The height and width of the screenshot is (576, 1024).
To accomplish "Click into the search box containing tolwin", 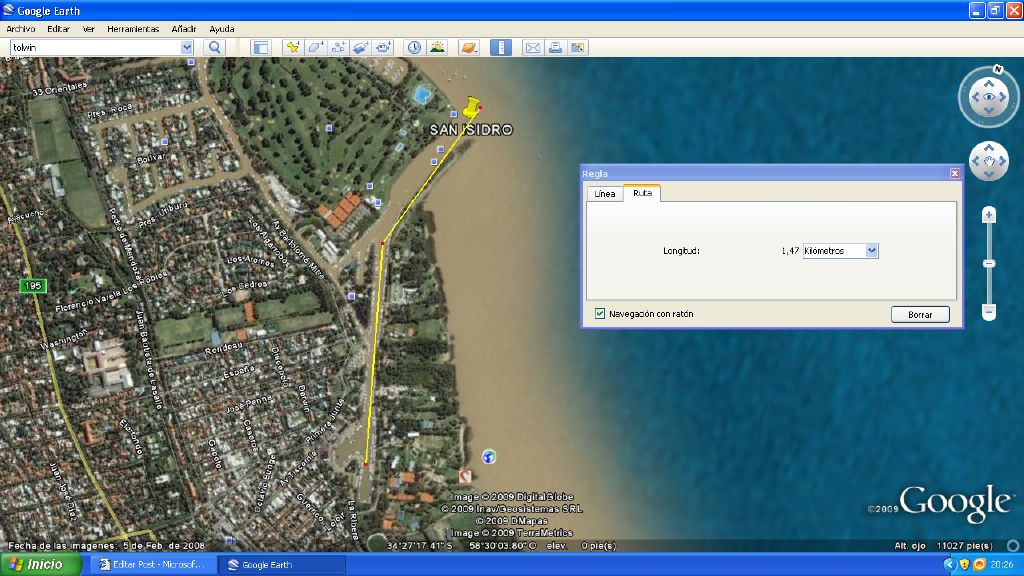I will tap(95, 47).
